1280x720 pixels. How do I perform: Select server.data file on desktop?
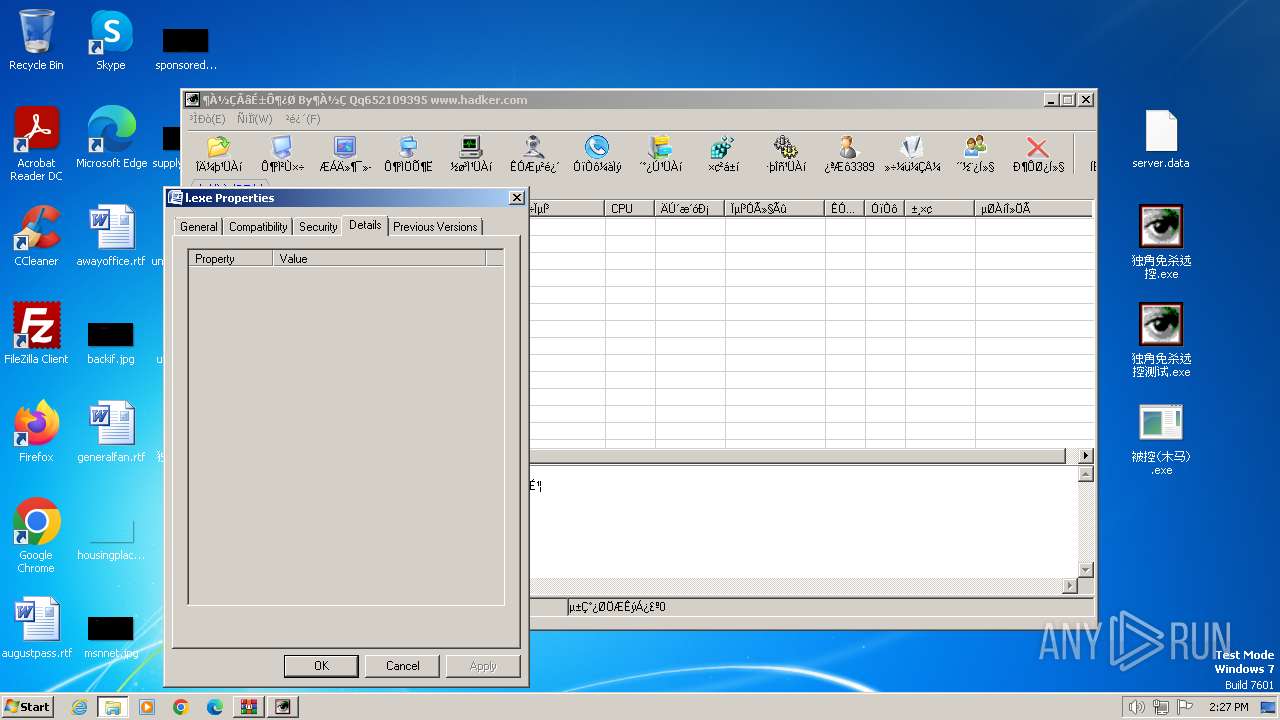[x=1161, y=139]
